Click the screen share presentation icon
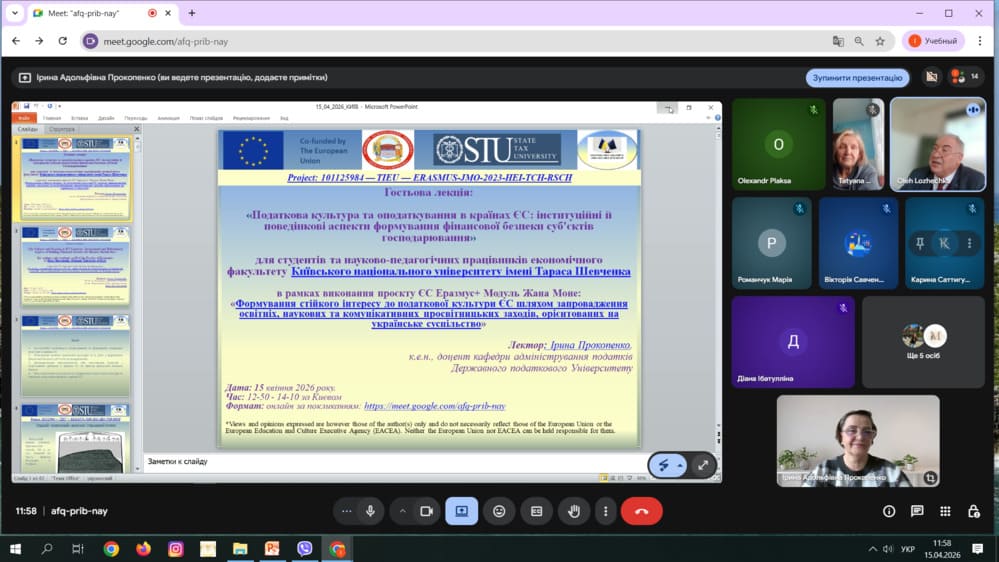Viewport: 999px width, 562px height. tap(462, 511)
